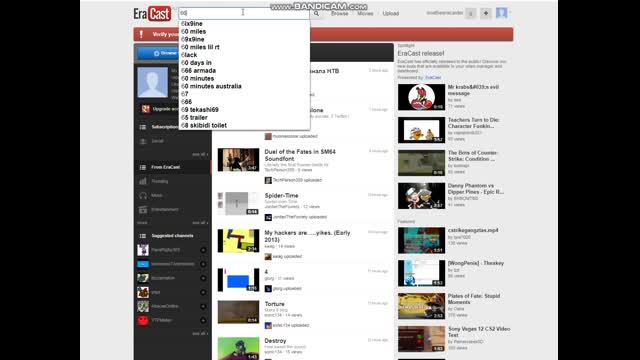640x360 pixels.
Task: Click into the search input field
Action: pyautogui.click(x=244, y=13)
